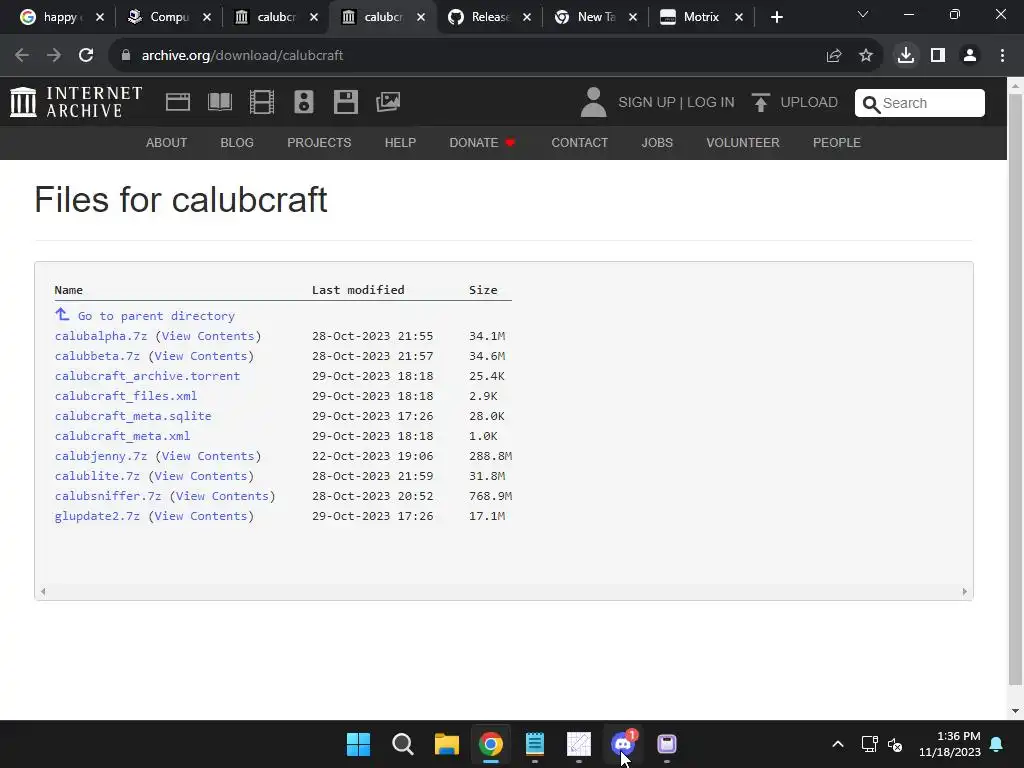The image size is (1024, 768).
Task: Open the HELP menu item
Action: coord(400,142)
